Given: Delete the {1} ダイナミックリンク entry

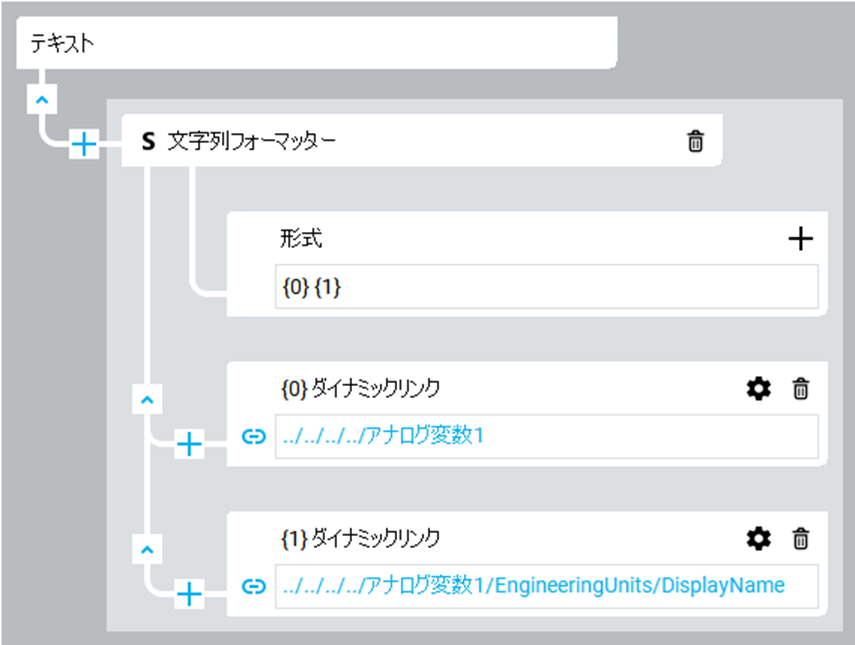Looking at the screenshot, I should (800, 539).
